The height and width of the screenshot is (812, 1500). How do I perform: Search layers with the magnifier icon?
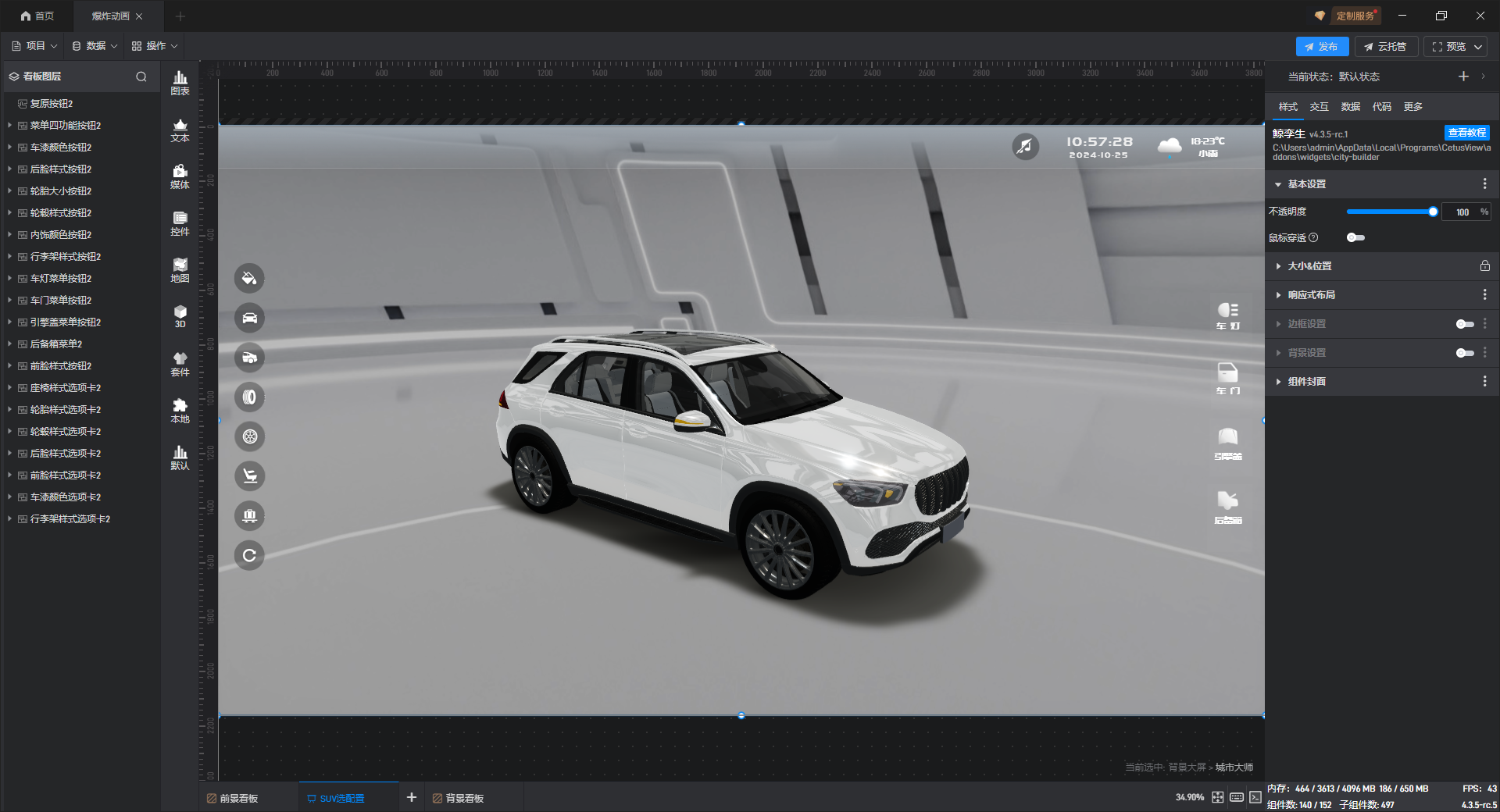(141, 77)
